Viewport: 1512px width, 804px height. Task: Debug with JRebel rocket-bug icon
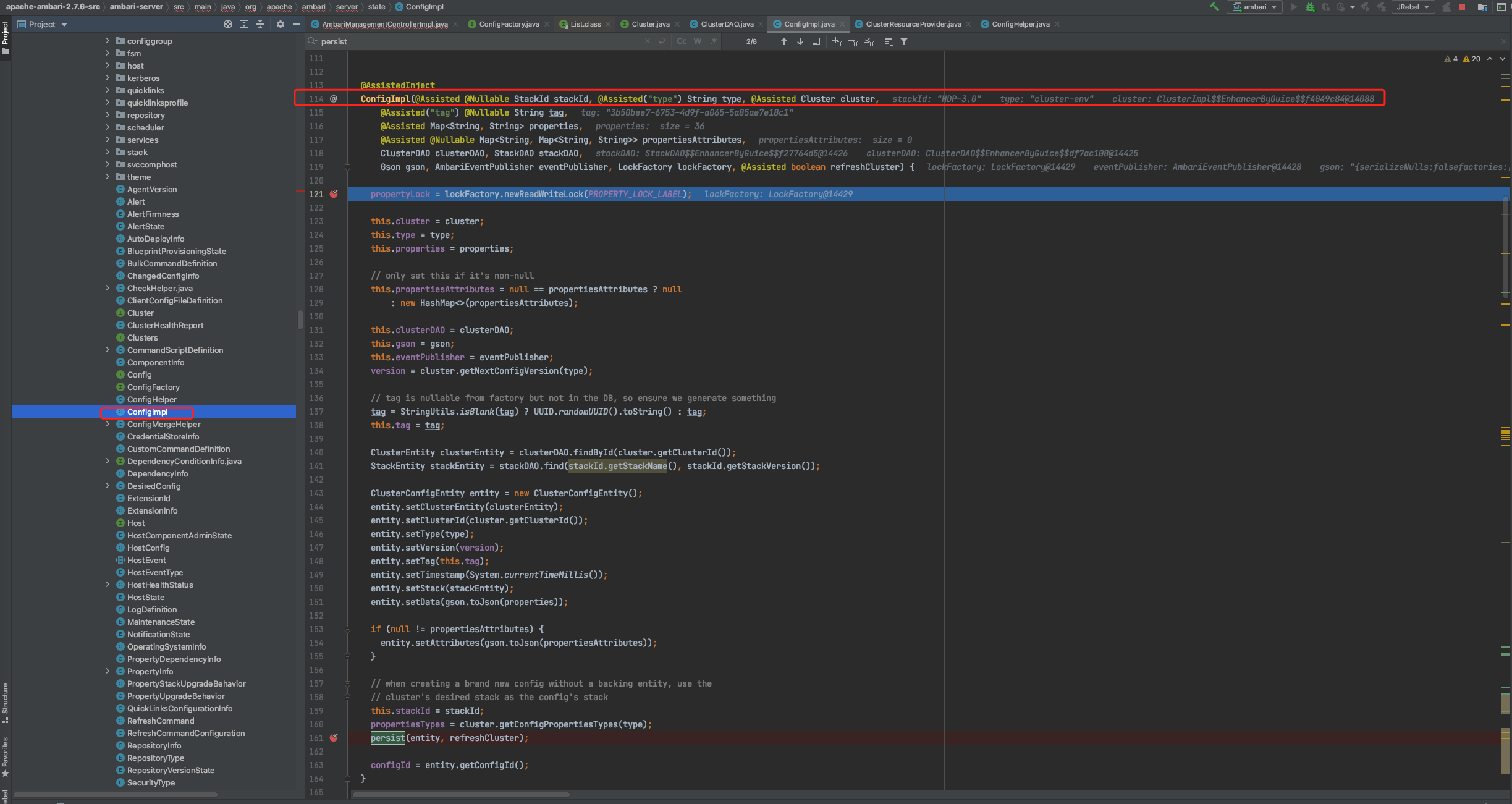[x=1381, y=7]
